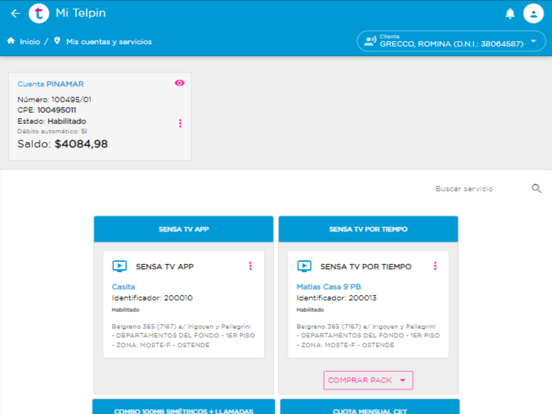Focus the Buscar servicio search field
Viewport: 552px width, 414px height.
[x=479, y=189]
